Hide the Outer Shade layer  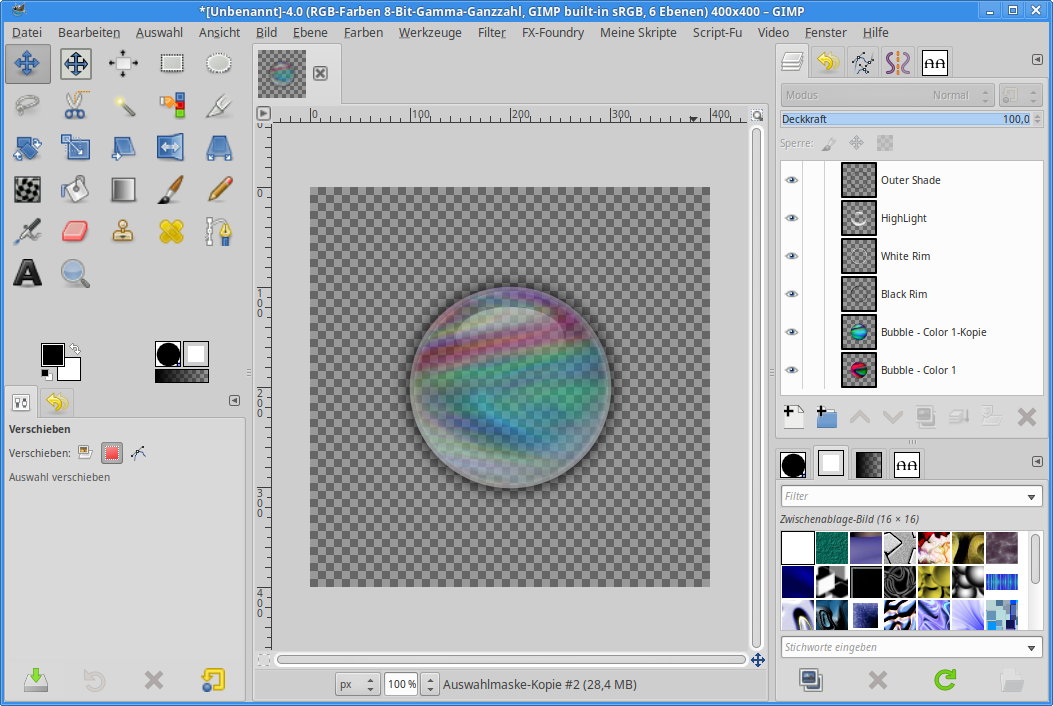pyautogui.click(x=792, y=180)
